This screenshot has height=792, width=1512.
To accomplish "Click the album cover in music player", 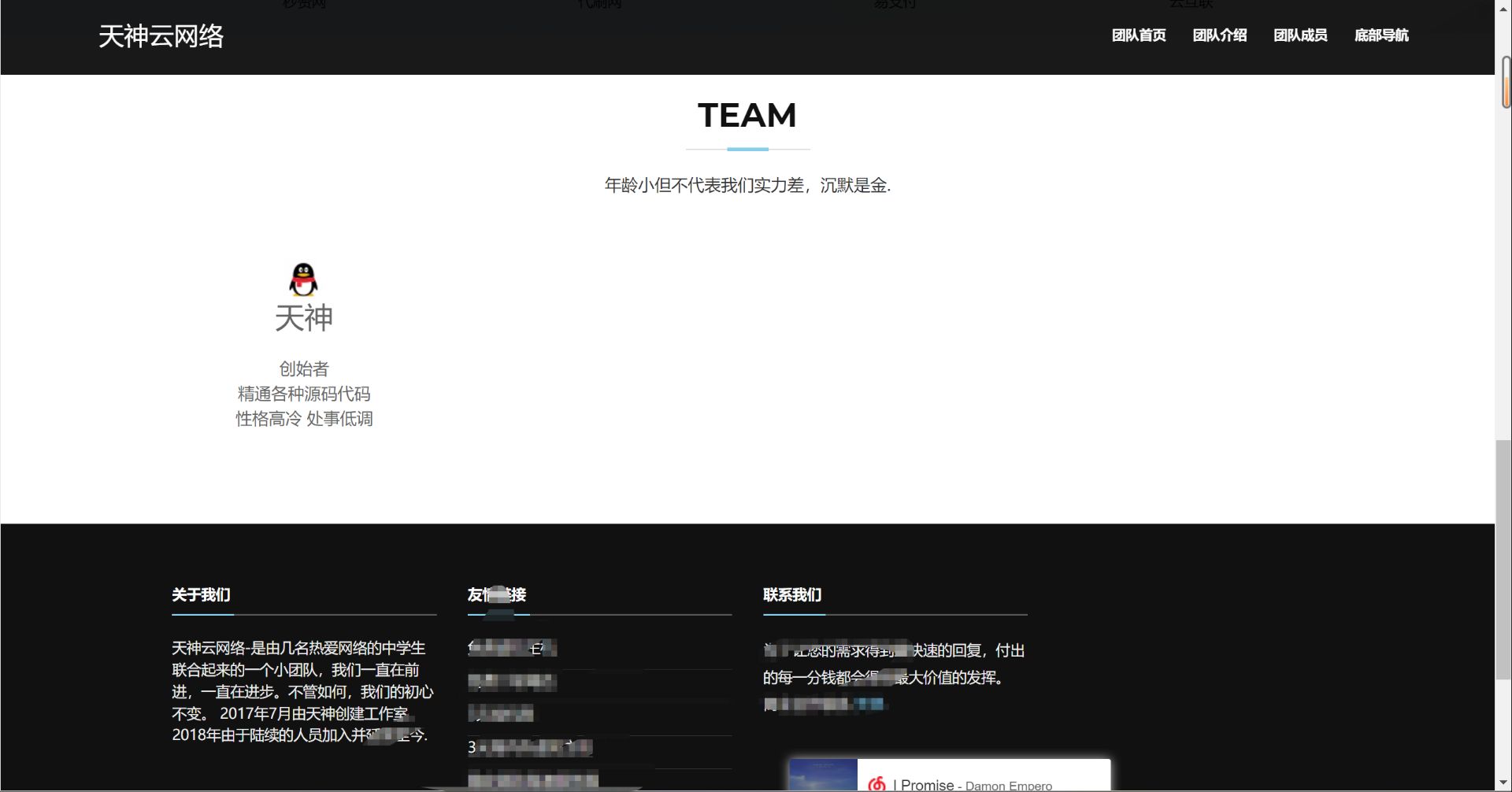I will pos(822,775).
